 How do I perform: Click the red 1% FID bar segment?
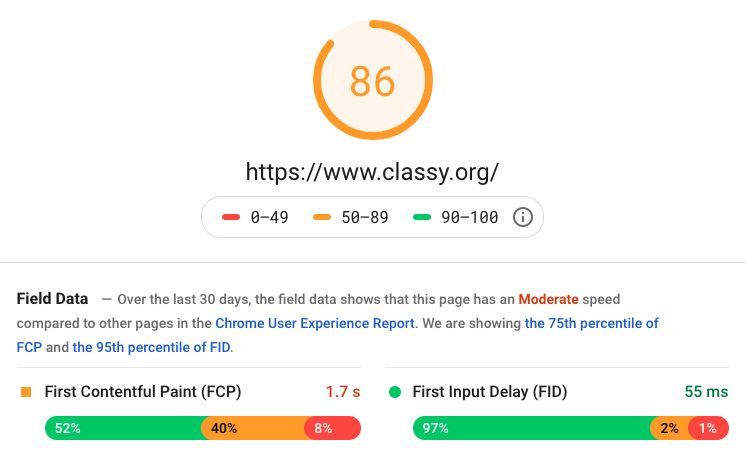[708, 428]
